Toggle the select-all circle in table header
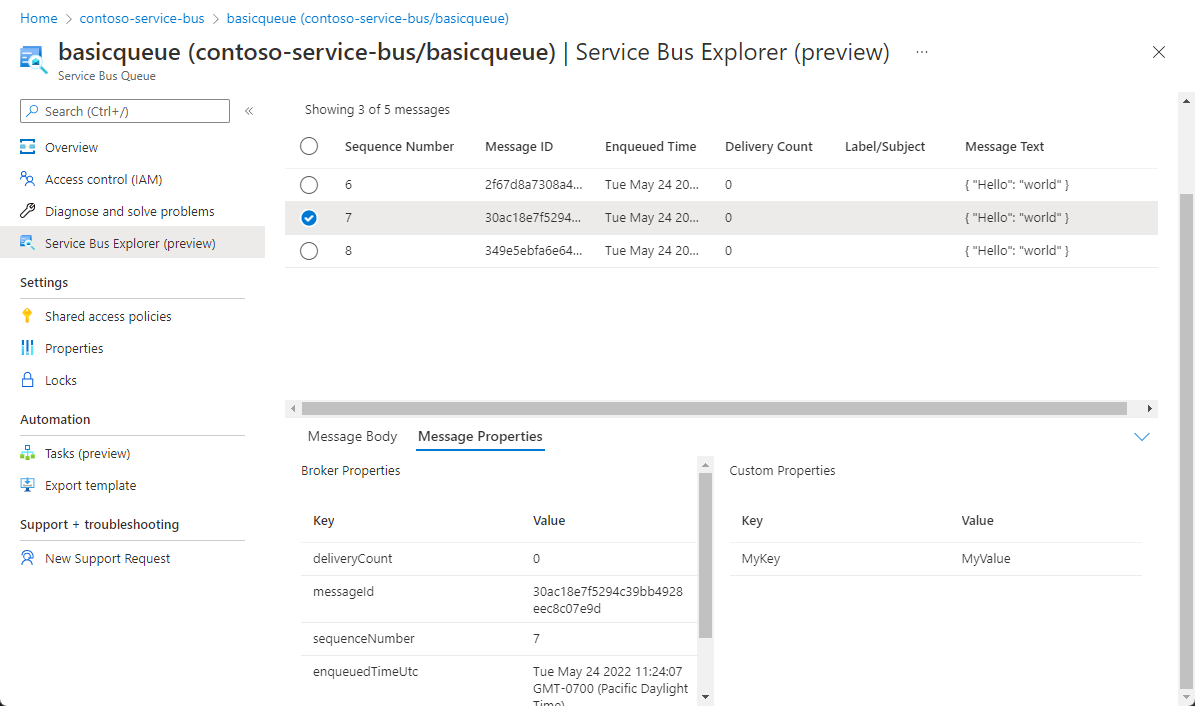Image resolution: width=1195 pixels, height=706 pixels. pos(309,147)
